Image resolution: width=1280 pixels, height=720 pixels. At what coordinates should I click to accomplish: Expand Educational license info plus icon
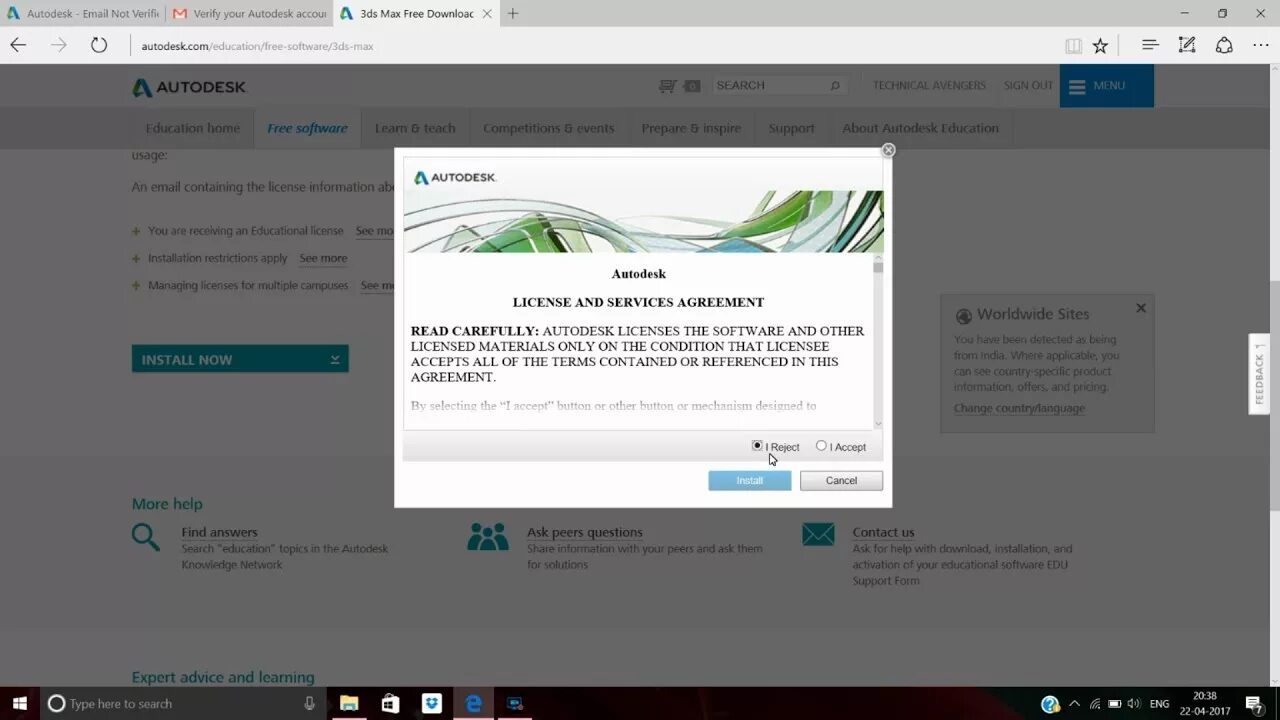[x=136, y=231]
